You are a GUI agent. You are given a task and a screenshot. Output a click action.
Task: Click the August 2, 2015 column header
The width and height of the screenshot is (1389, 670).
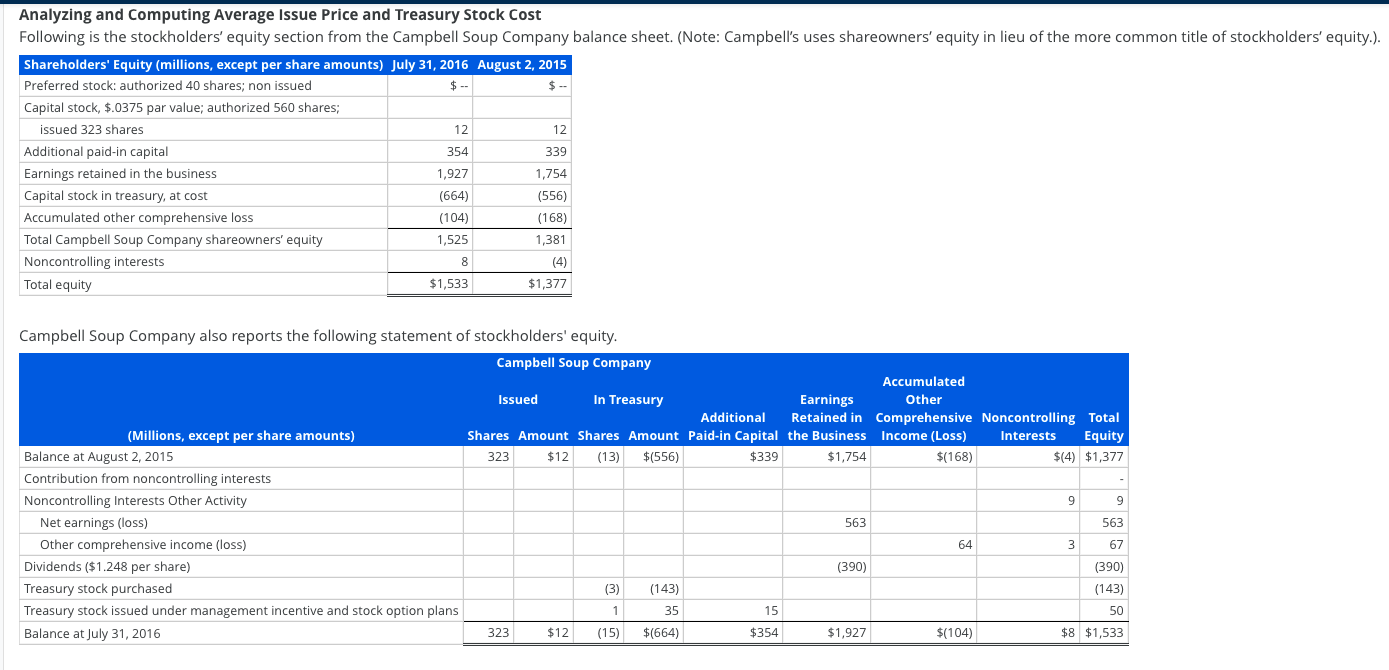coord(522,63)
